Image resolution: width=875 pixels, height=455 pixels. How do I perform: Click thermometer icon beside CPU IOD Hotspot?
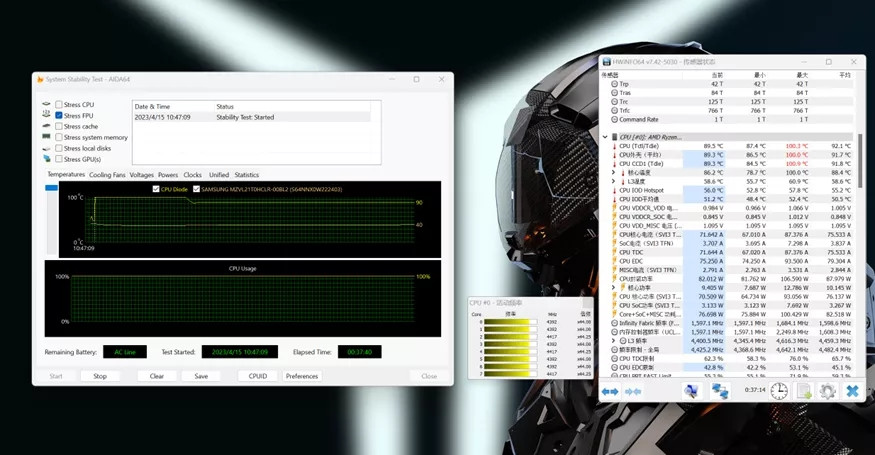(614, 190)
